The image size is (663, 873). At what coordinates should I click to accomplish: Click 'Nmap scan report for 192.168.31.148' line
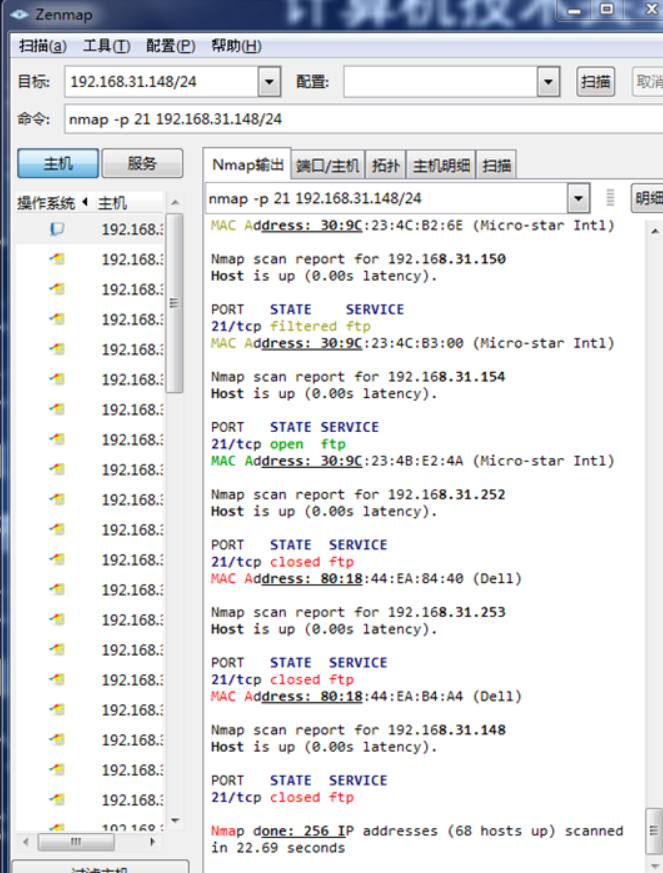click(358, 730)
